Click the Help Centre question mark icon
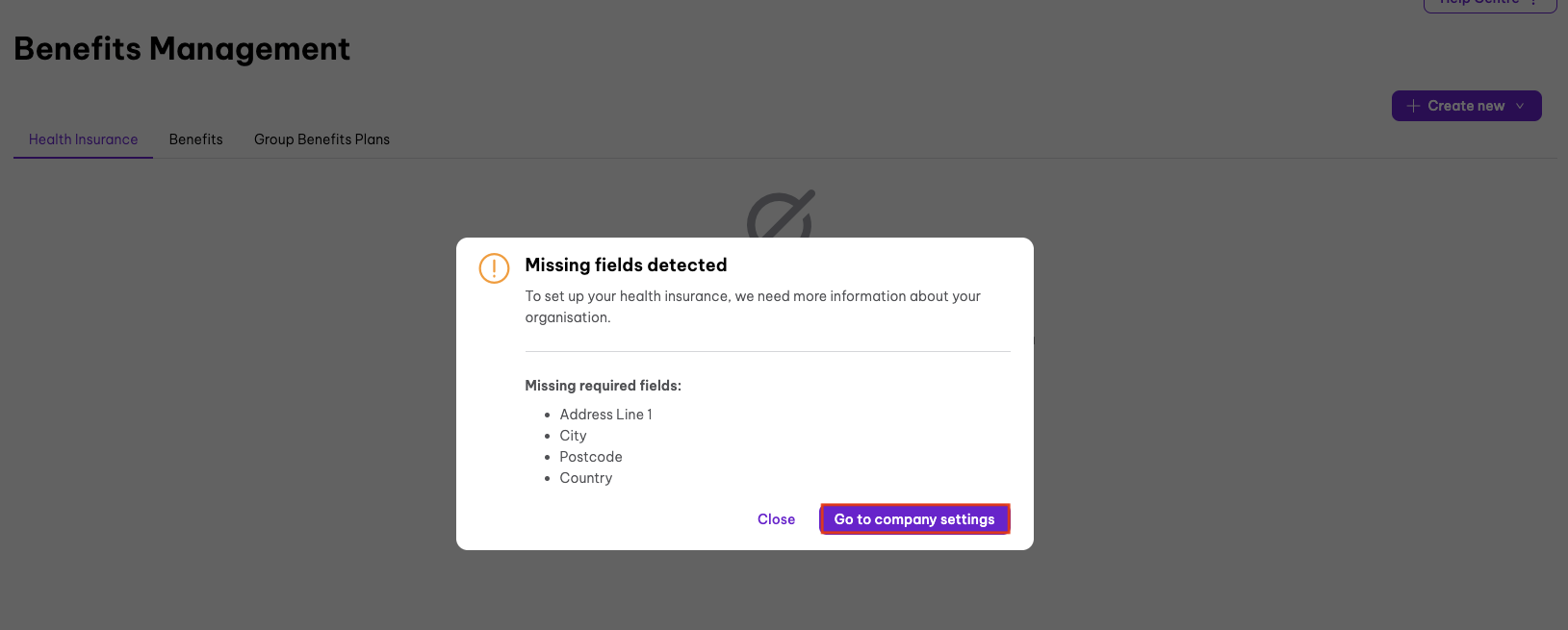The width and height of the screenshot is (1568, 630). click(x=1534, y=3)
